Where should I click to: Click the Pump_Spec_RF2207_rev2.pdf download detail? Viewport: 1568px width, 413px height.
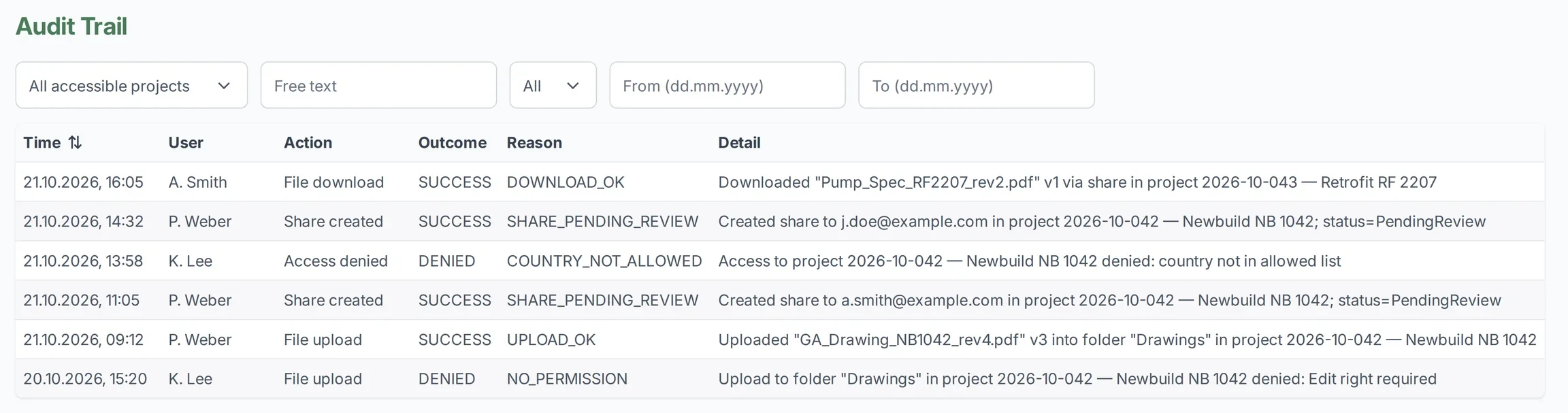tap(1077, 182)
